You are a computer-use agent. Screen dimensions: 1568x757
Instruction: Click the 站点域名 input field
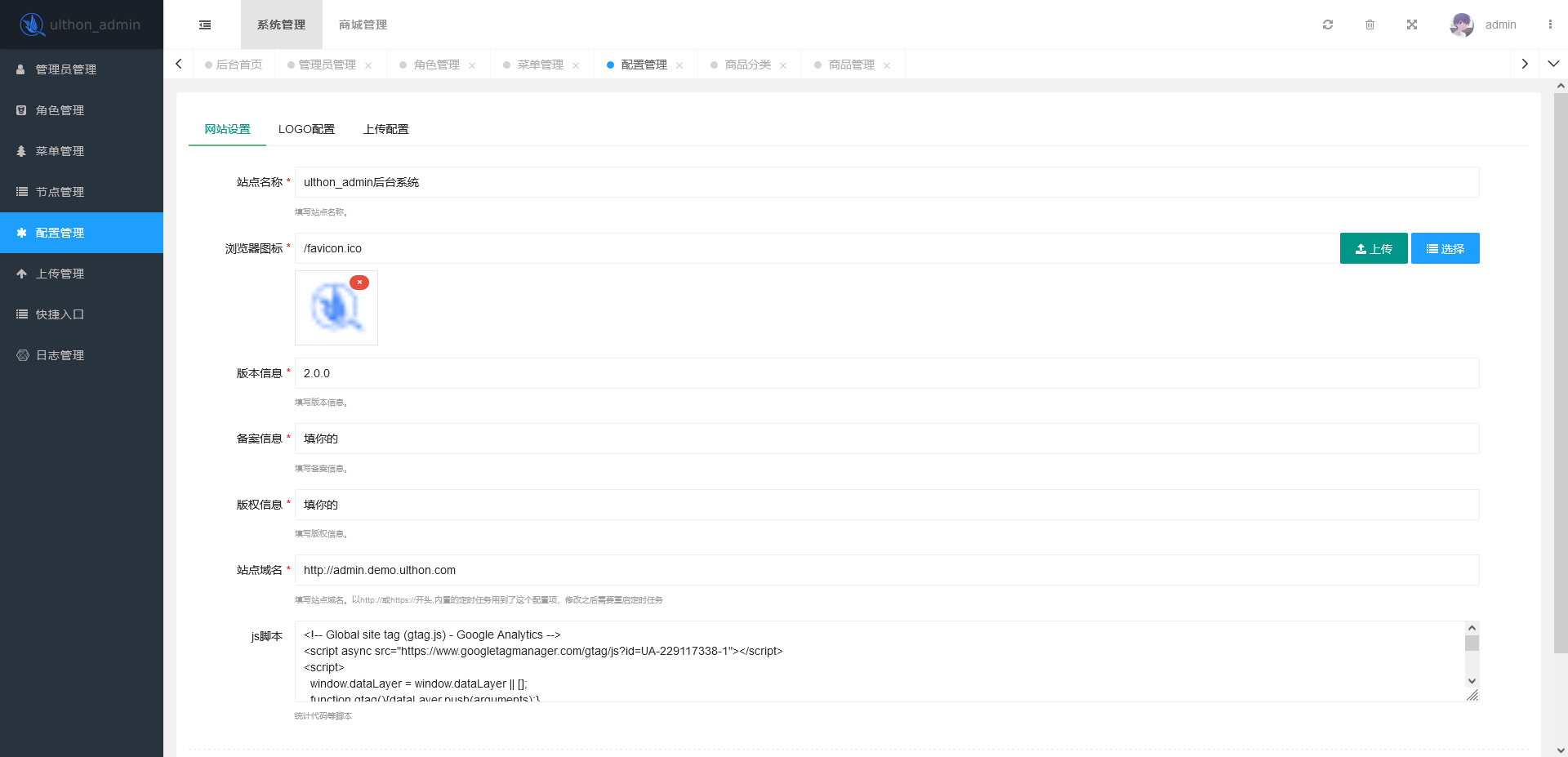coord(887,570)
